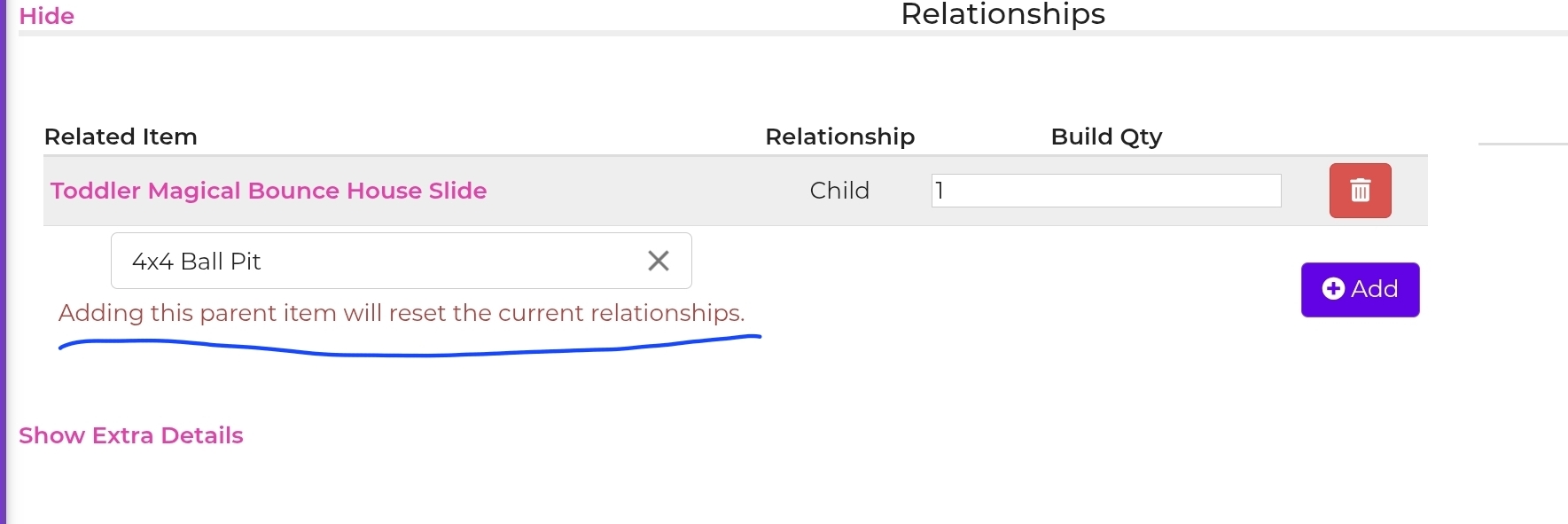Screen dimensions: 1568x524
Task: Click the Related Item column header
Action: coord(121,137)
